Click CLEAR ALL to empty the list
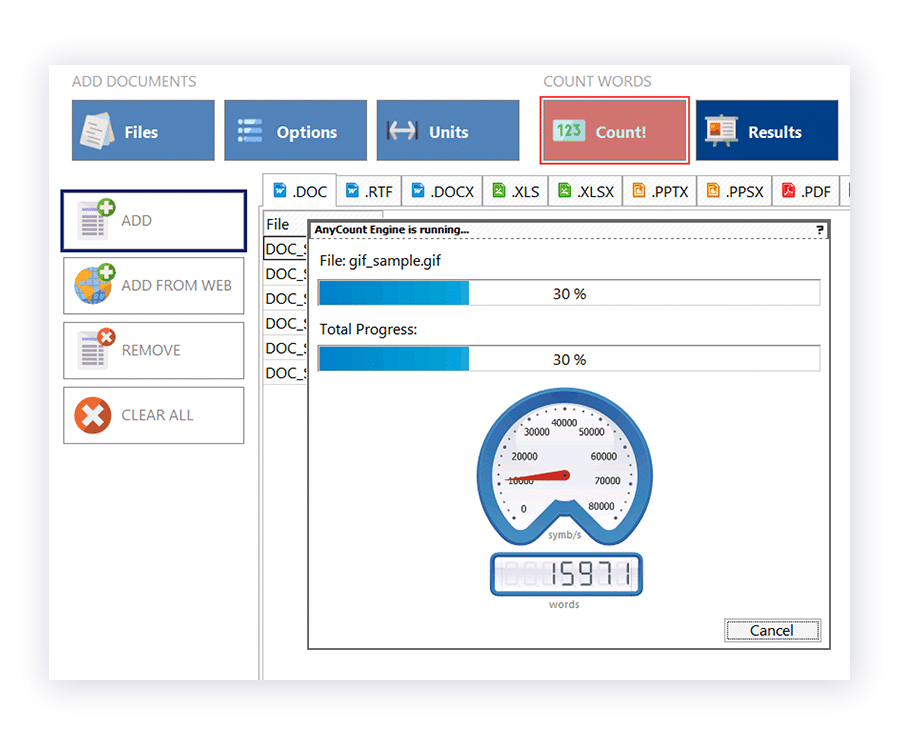Screen dimensions: 900x747 click(x=154, y=415)
